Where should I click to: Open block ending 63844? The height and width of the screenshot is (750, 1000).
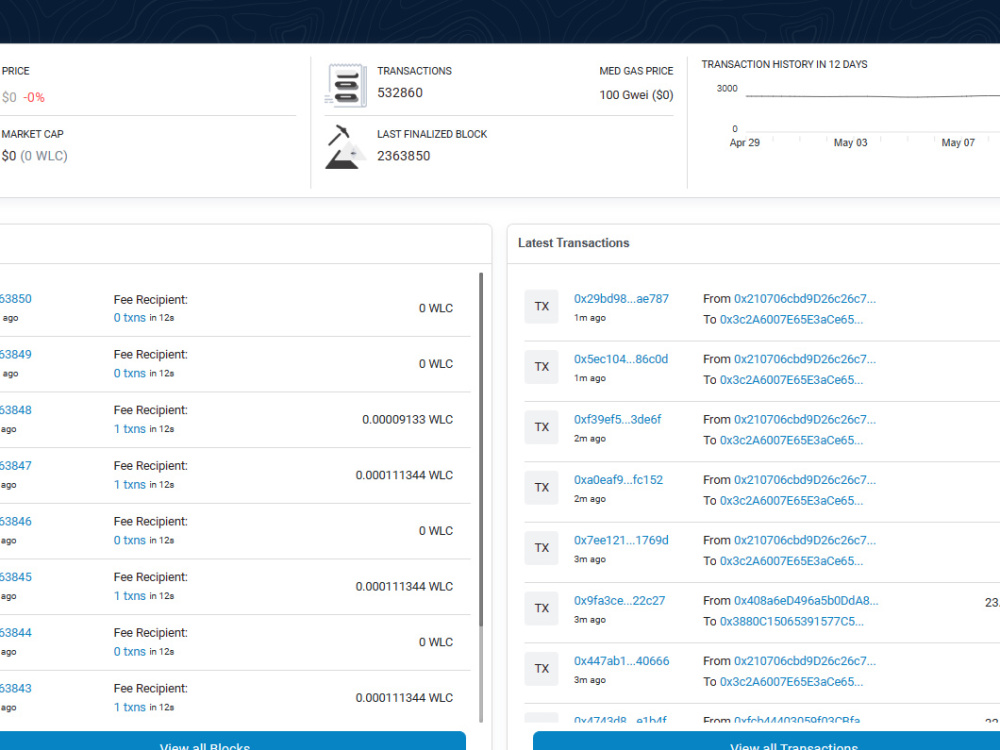(15, 633)
